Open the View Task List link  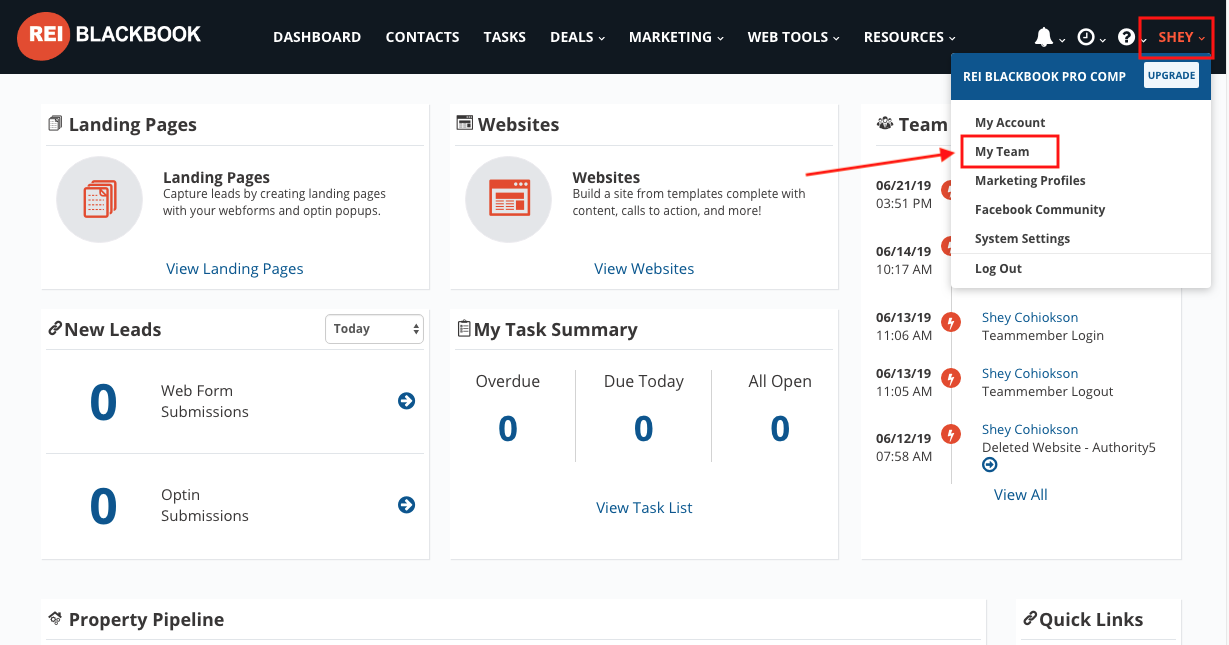[644, 508]
